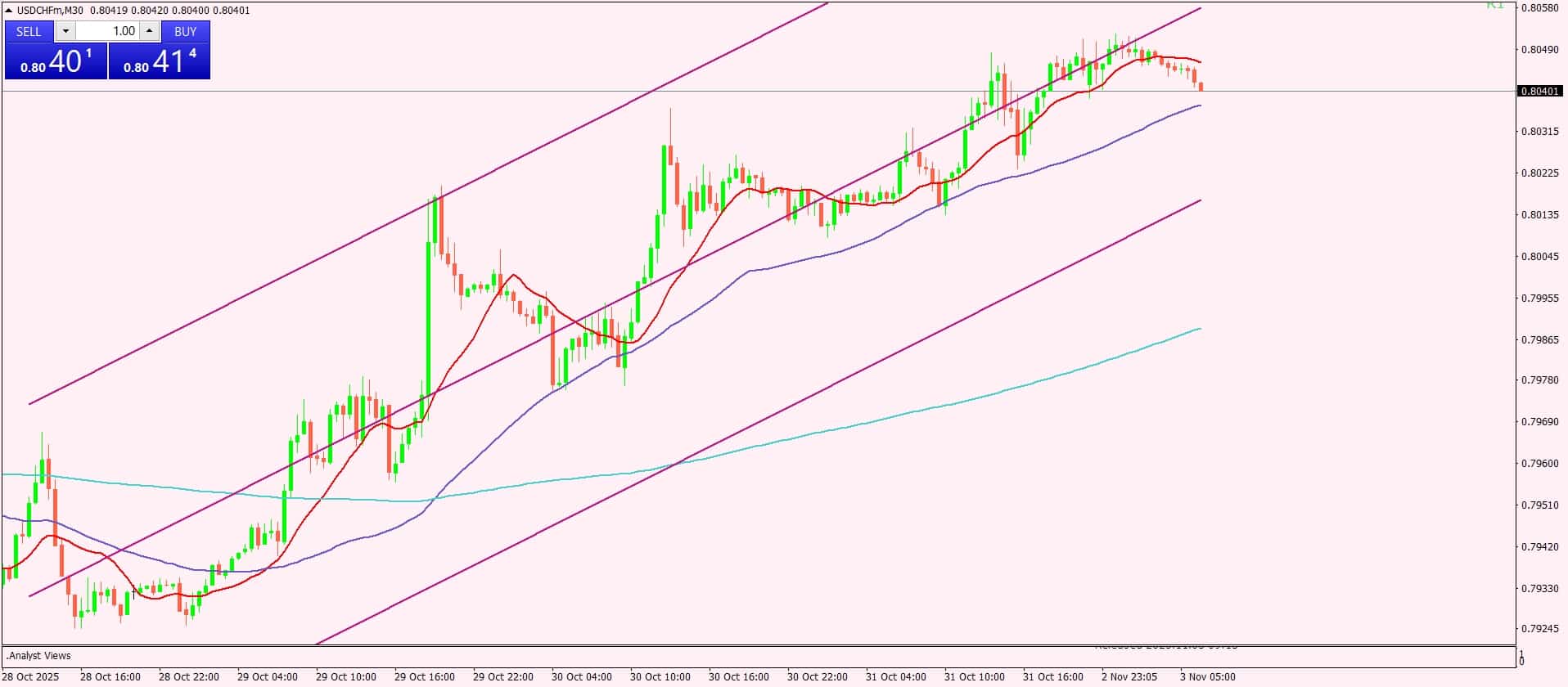
Task: Click the 3 Nov 05:00 time axis label
Action: click(1207, 677)
